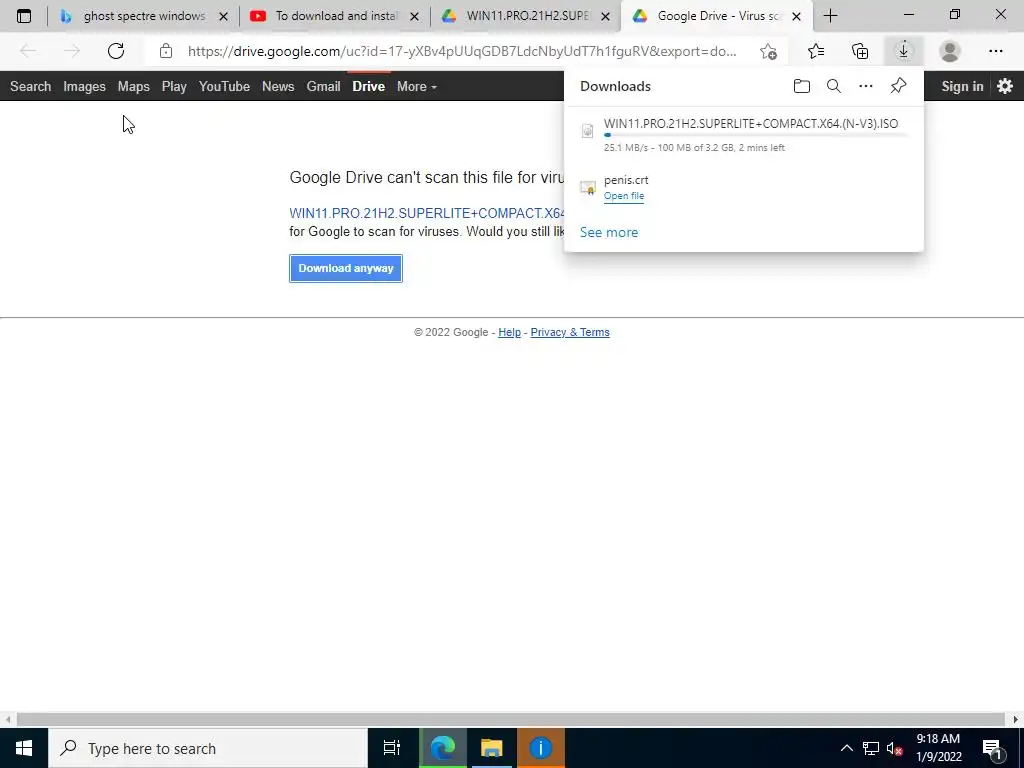Click the ISO download progress bar

(x=756, y=135)
